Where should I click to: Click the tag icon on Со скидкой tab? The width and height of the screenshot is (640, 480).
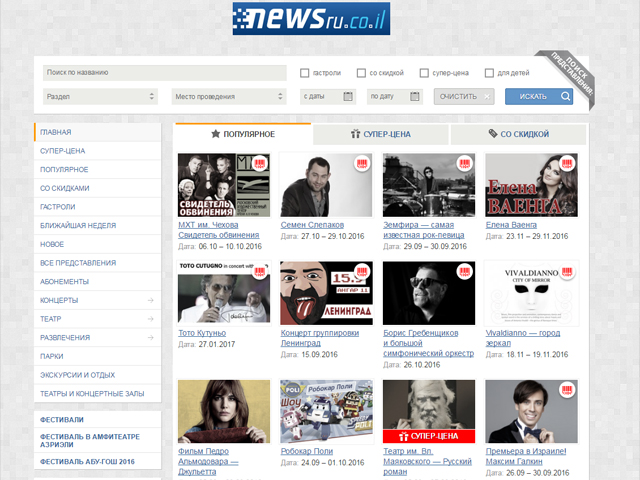[x=493, y=133]
